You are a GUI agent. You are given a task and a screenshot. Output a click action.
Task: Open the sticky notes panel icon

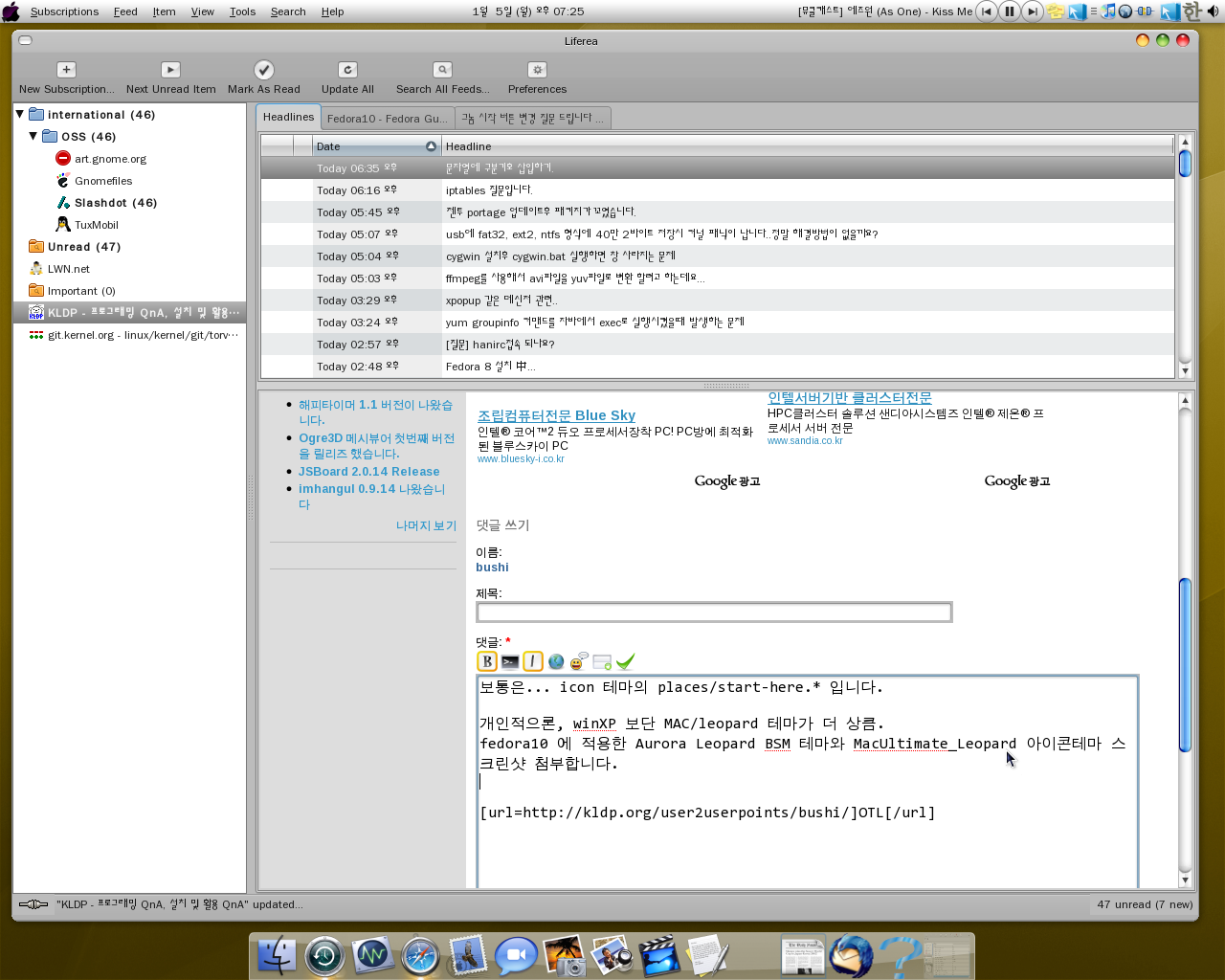click(1056, 11)
